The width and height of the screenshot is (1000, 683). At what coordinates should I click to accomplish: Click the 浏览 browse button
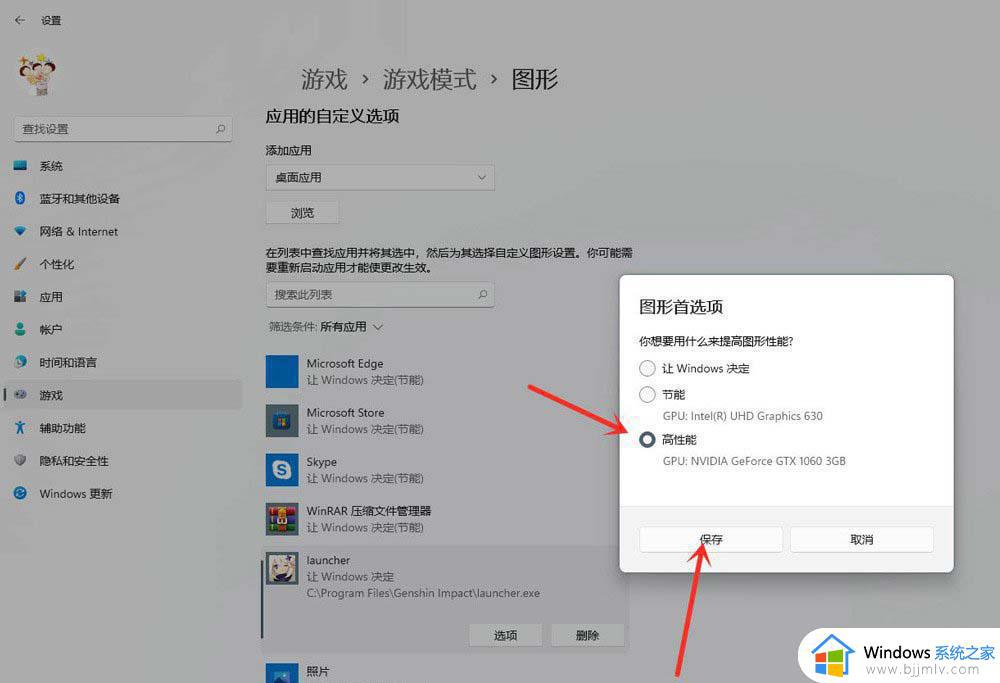pyautogui.click(x=302, y=212)
